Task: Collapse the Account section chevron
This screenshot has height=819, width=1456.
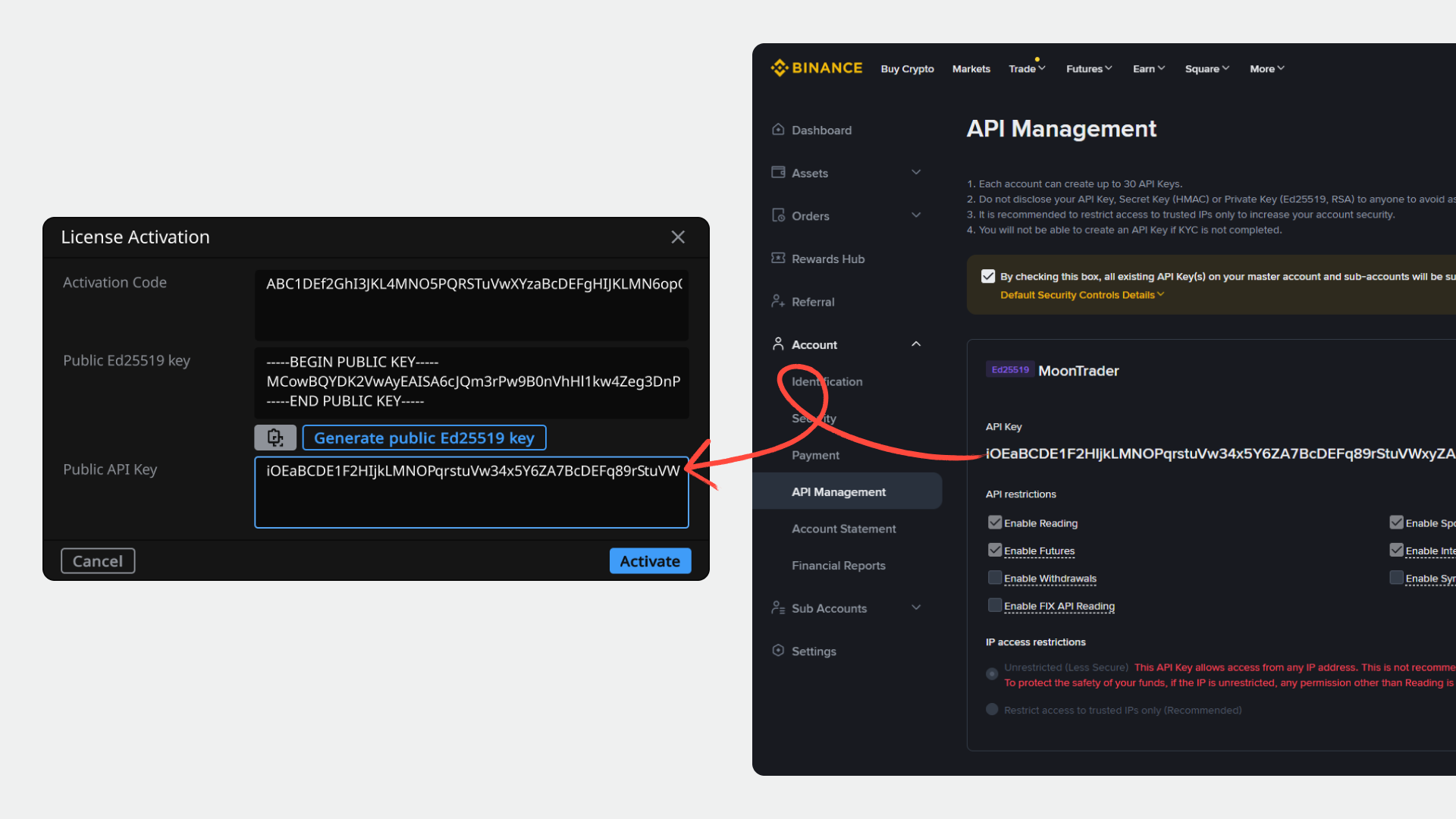Action: coord(916,344)
